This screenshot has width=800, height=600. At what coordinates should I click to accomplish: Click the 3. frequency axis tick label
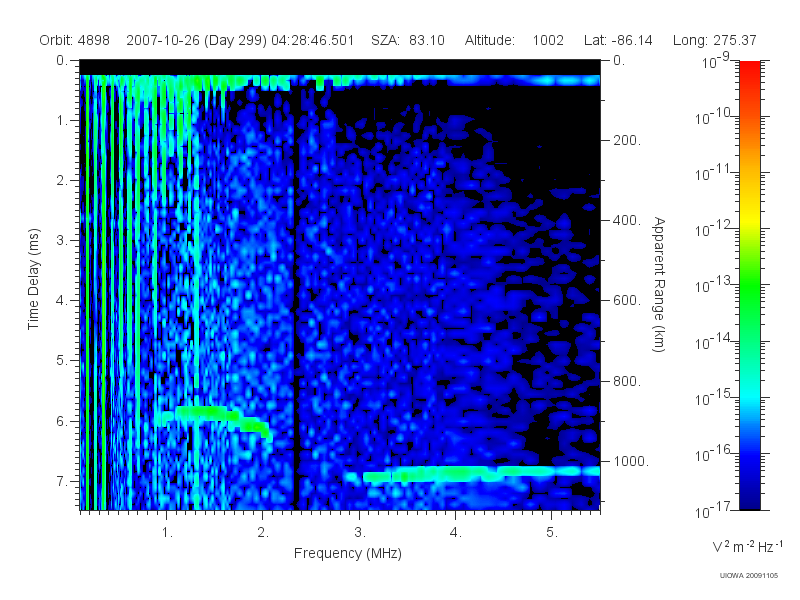(x=360, y=533)
